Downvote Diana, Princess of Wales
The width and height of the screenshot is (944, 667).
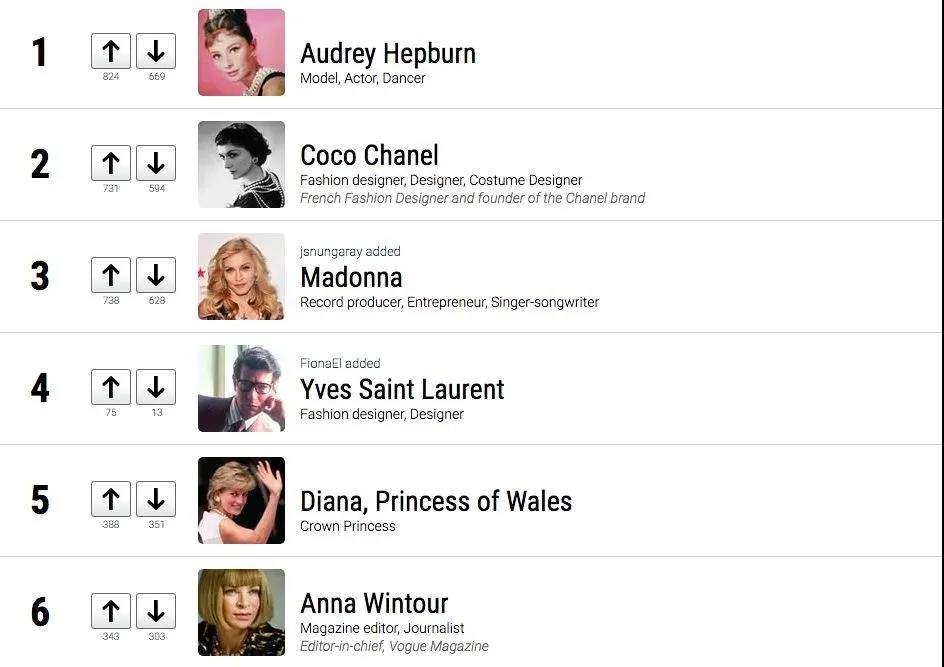click(156, 499)
